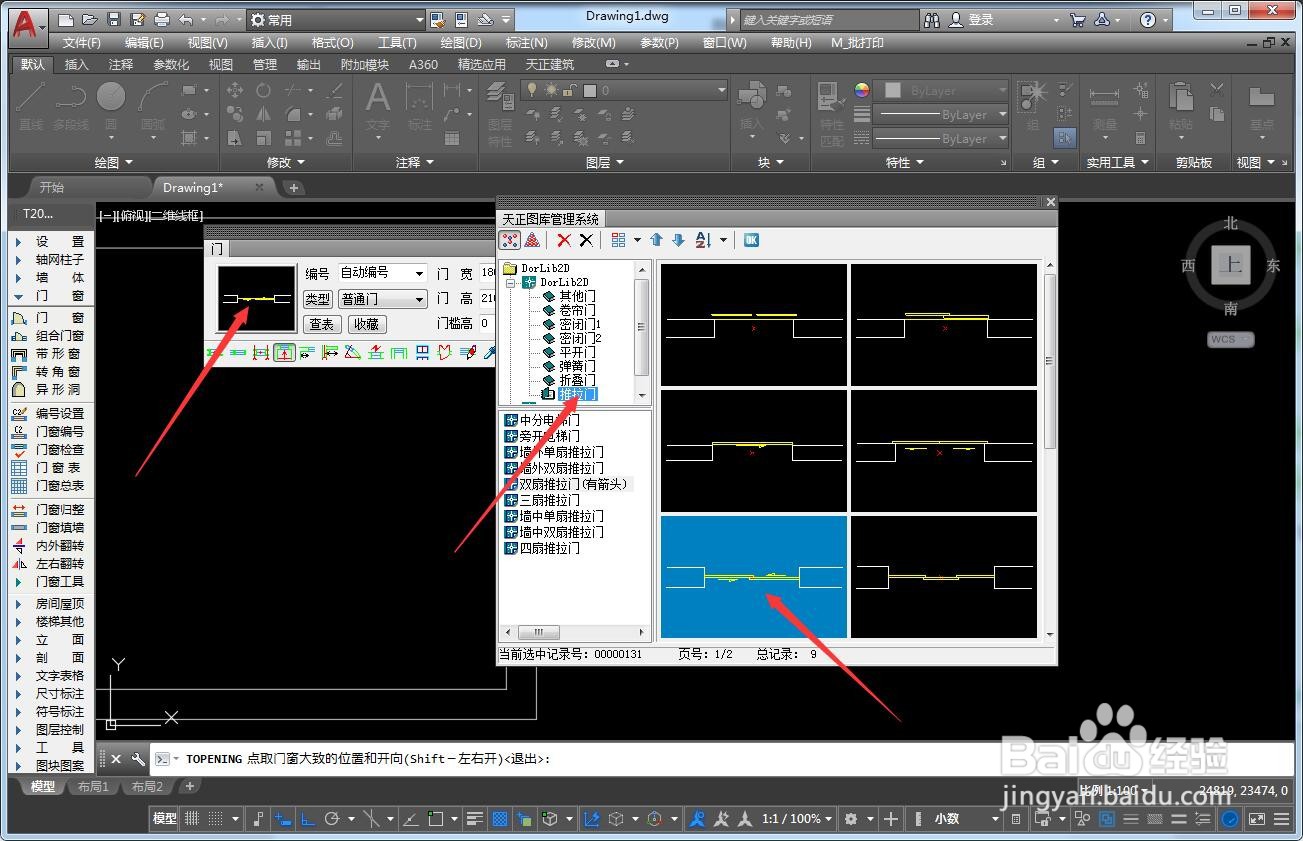1303x841 pixels.
Task: Expand the 绘图 panel dropdown
Action: click(x=113, y=162)
